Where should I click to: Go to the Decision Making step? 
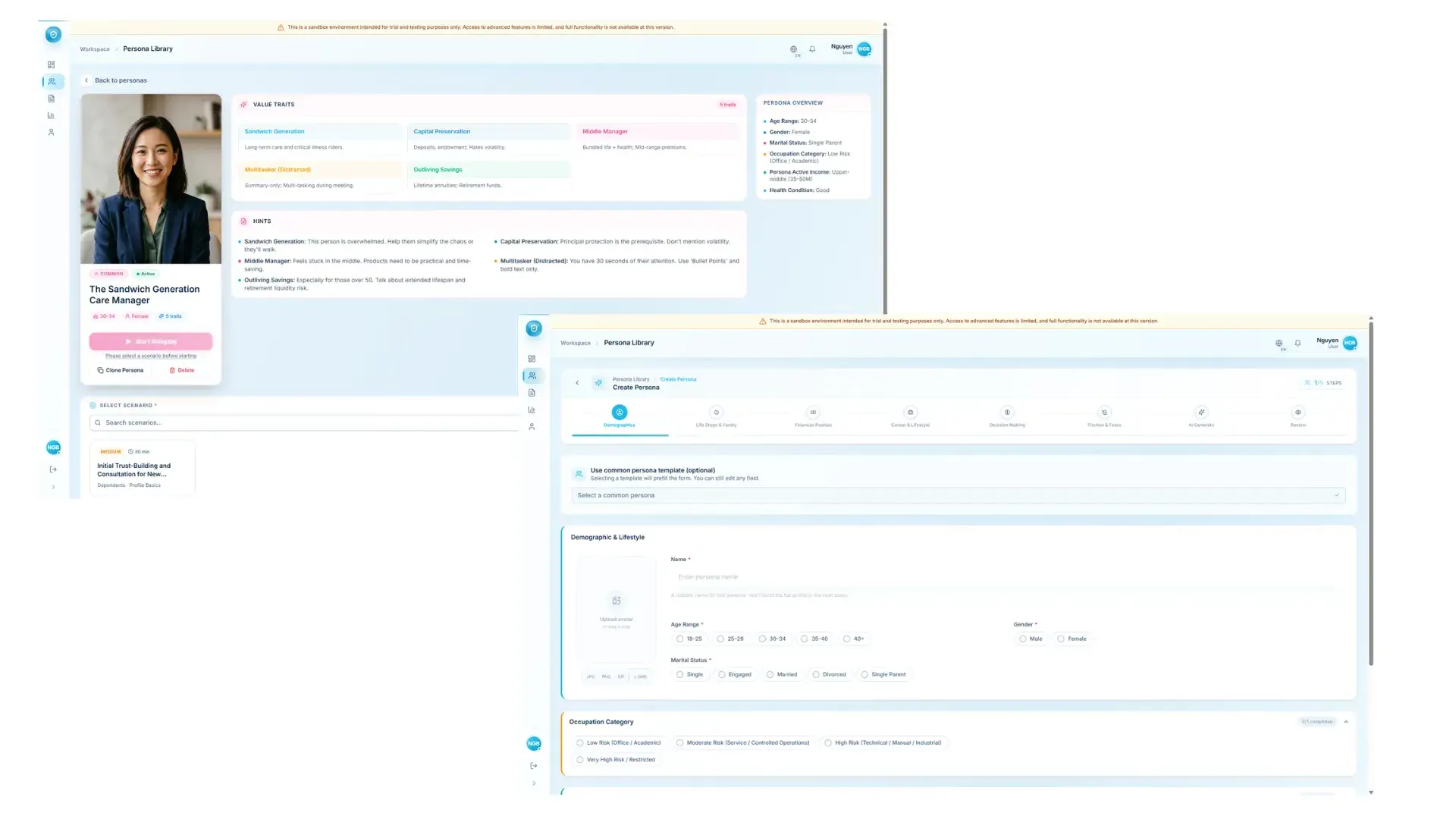(x=1007, y=417)
